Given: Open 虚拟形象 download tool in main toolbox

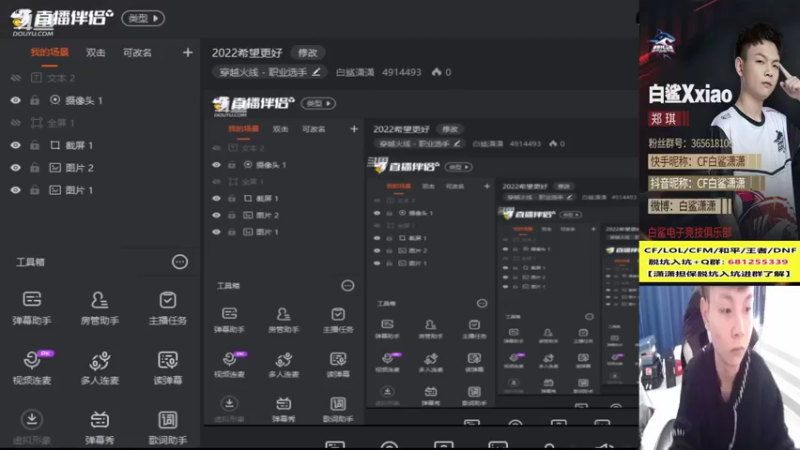Looking at the screenshot, I should click(x=32, y=427).
